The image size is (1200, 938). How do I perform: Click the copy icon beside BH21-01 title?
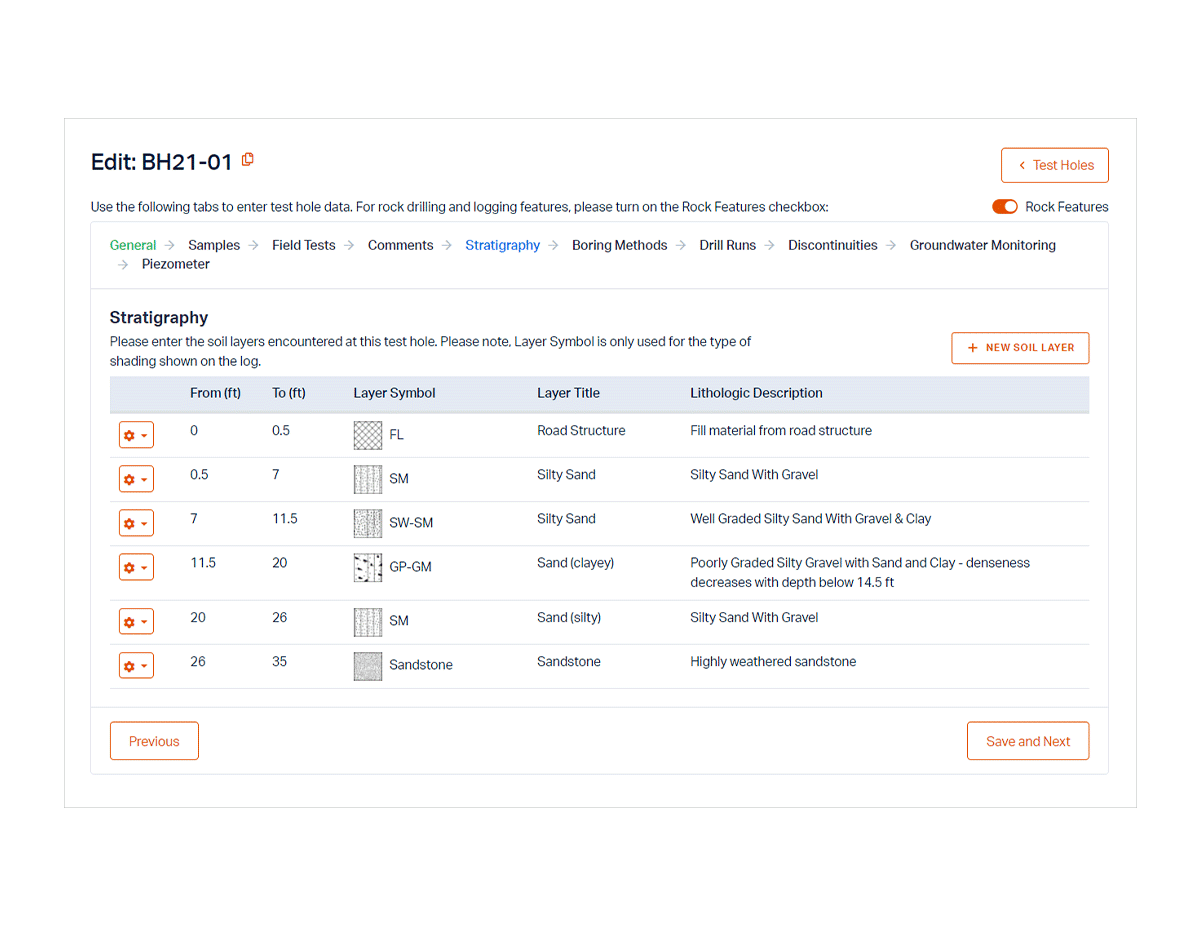[x=248, y=160]
